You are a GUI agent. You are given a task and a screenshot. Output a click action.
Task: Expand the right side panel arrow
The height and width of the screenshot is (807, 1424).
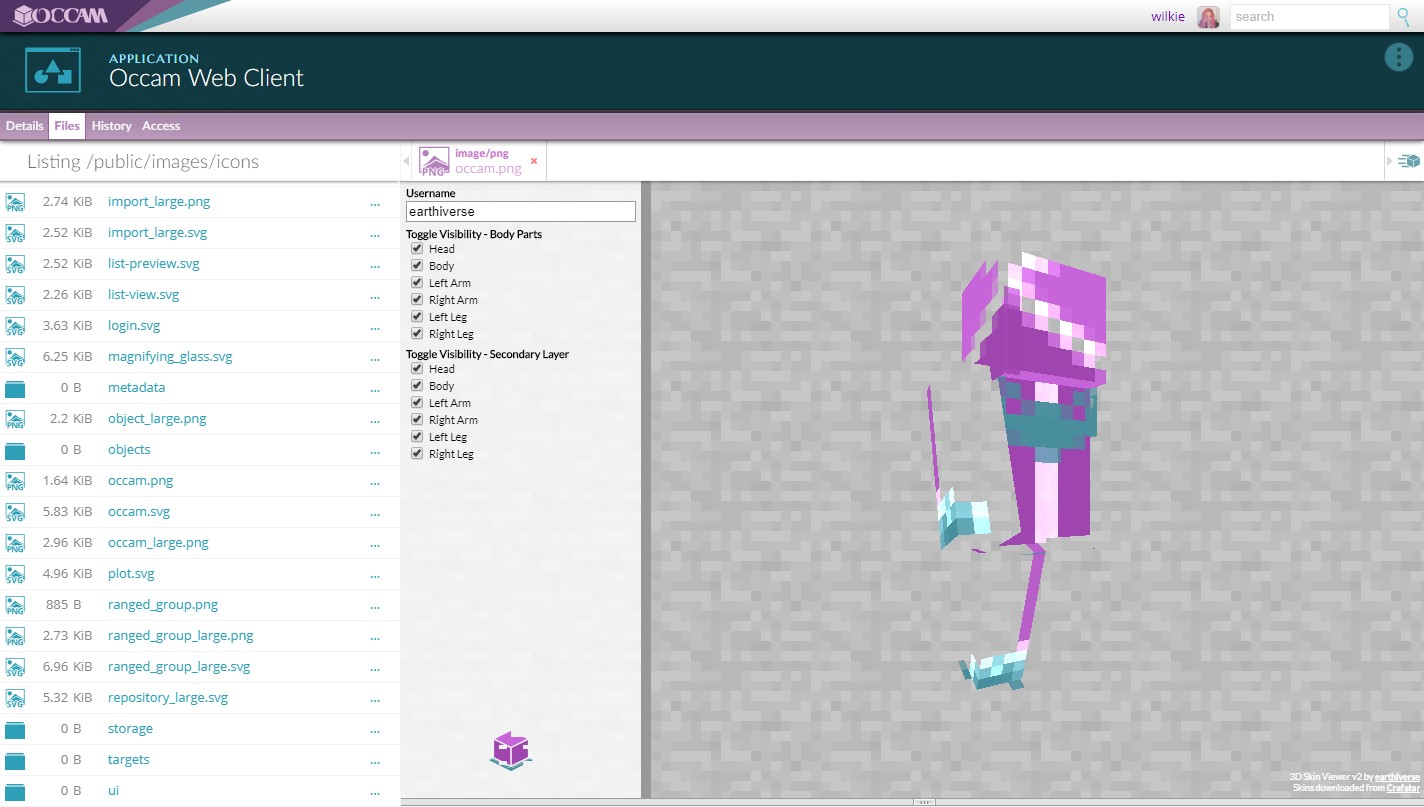click(x=1389, y=161)
